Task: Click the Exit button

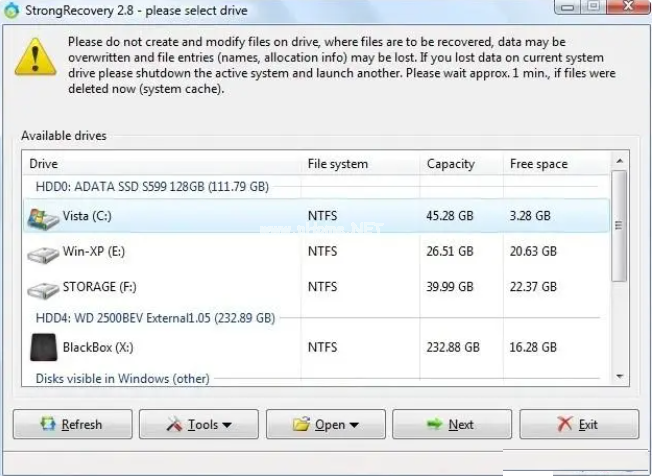Action: pos(577,424)
